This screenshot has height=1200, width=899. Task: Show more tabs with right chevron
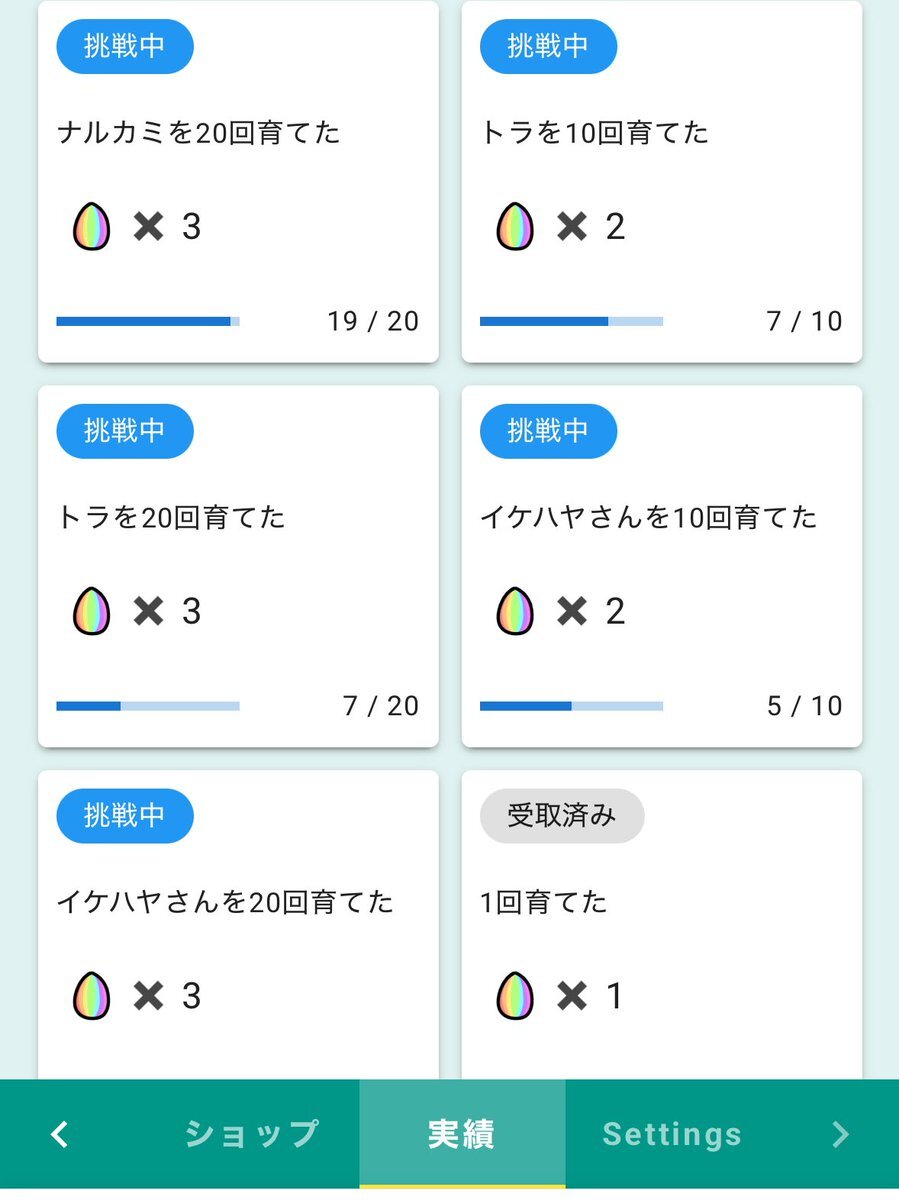click(x=840, y=1134)
